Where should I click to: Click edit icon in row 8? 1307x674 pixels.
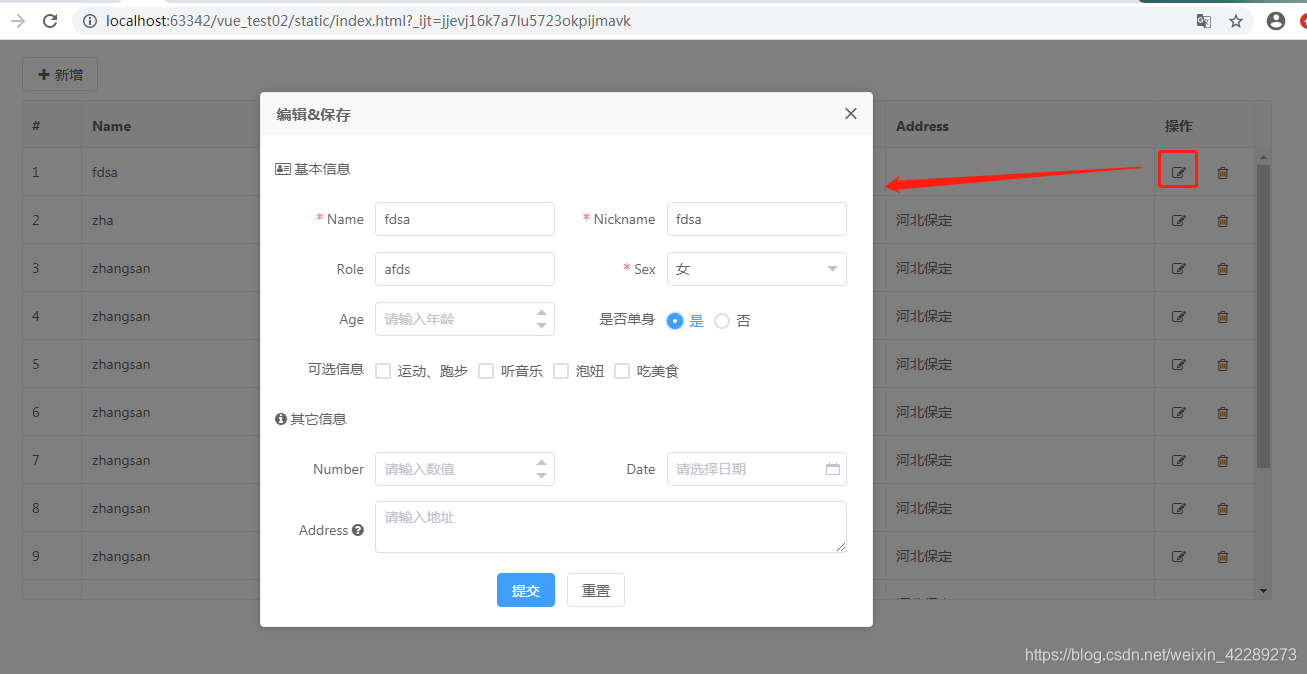[1179, 508]
